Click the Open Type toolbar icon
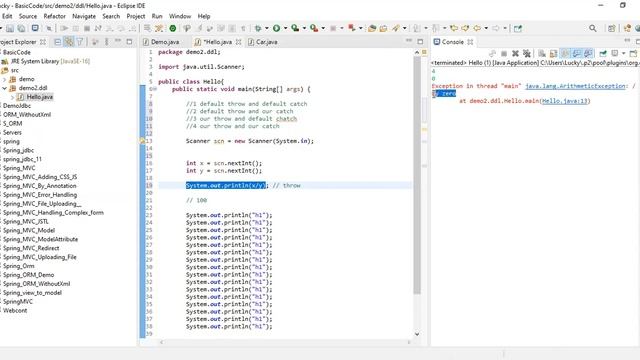Image resolution: width=640 pixels, height=360 pixels. 372,28
